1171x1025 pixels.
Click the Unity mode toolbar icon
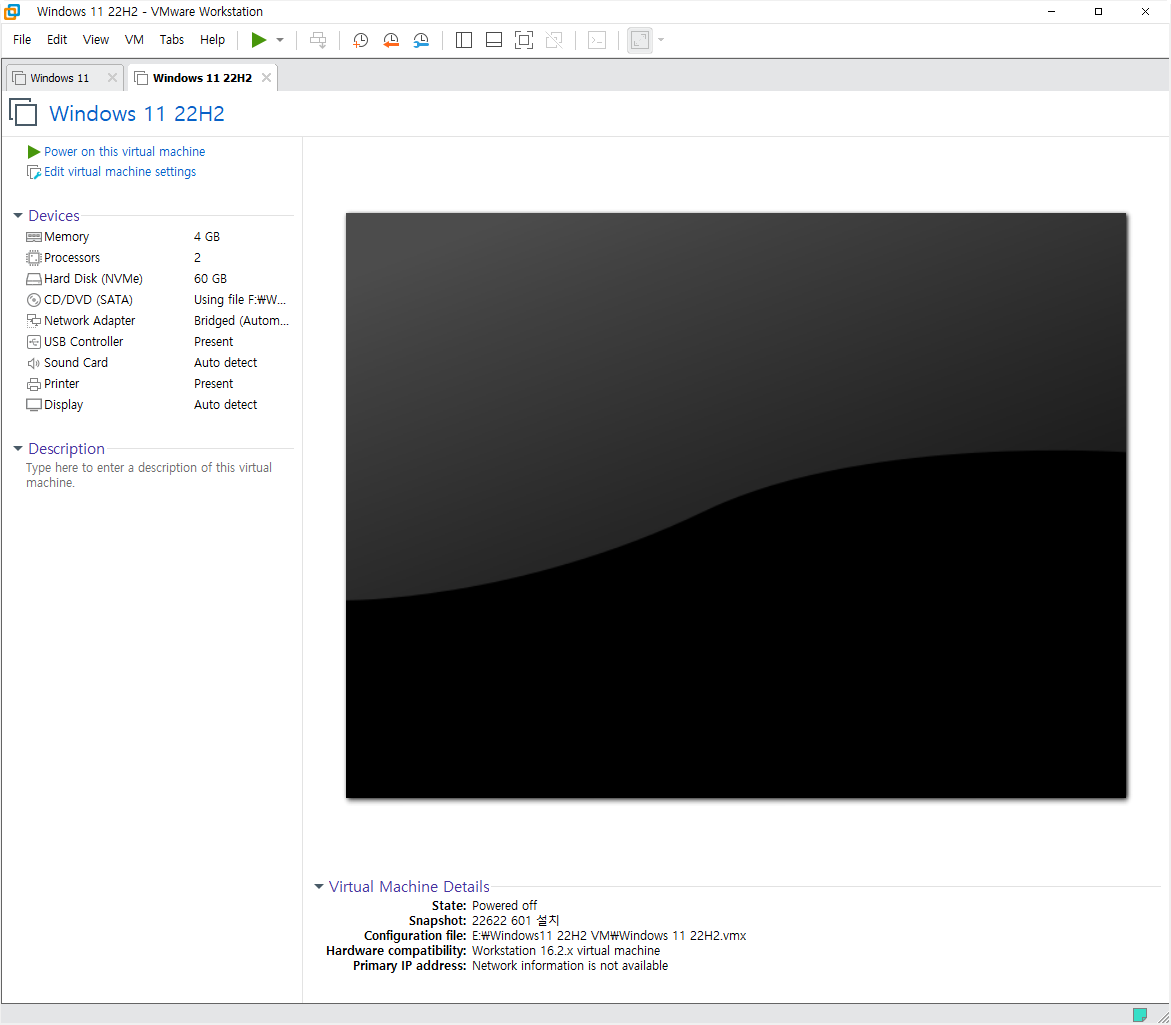554,40
